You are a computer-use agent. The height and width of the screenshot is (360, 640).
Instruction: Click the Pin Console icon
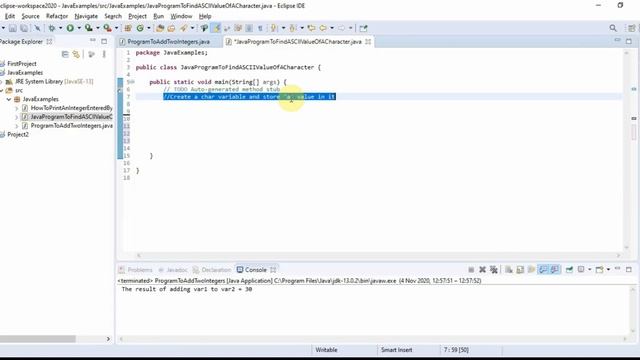pos(569,270)
